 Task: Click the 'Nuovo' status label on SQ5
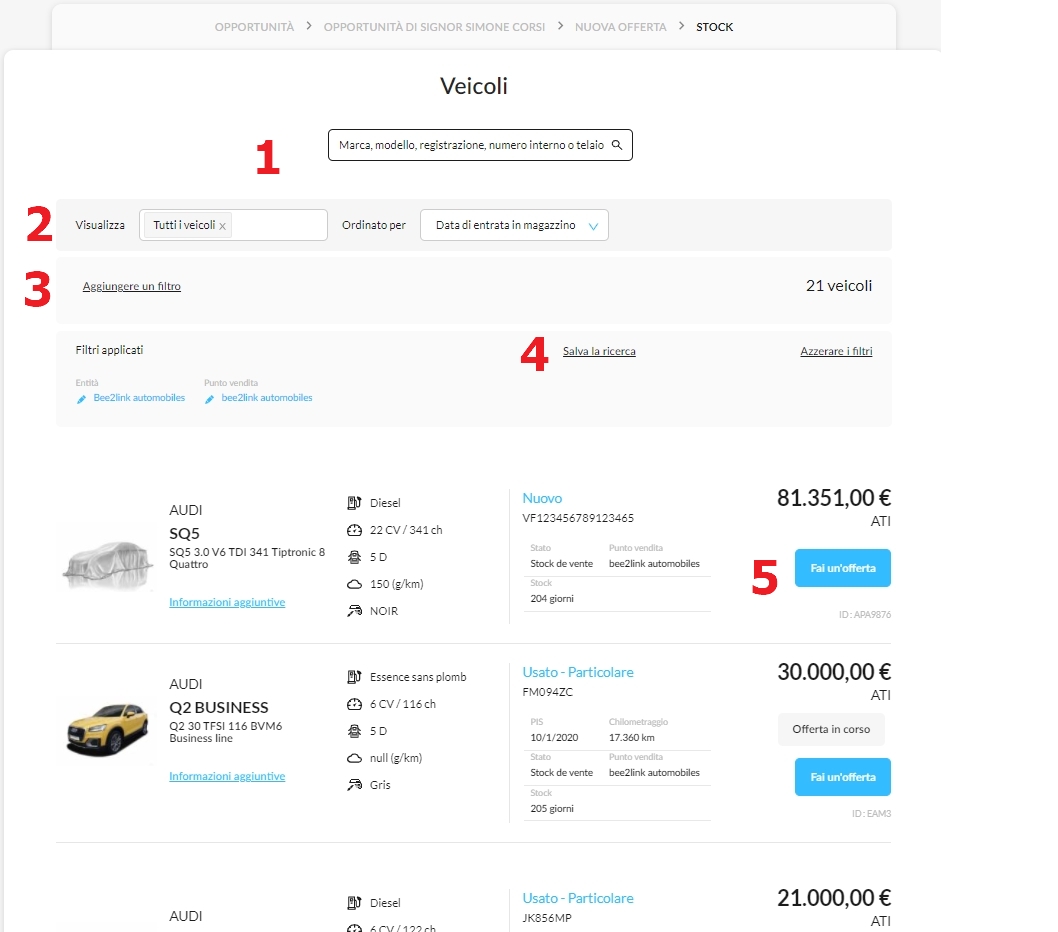point(542,498)
